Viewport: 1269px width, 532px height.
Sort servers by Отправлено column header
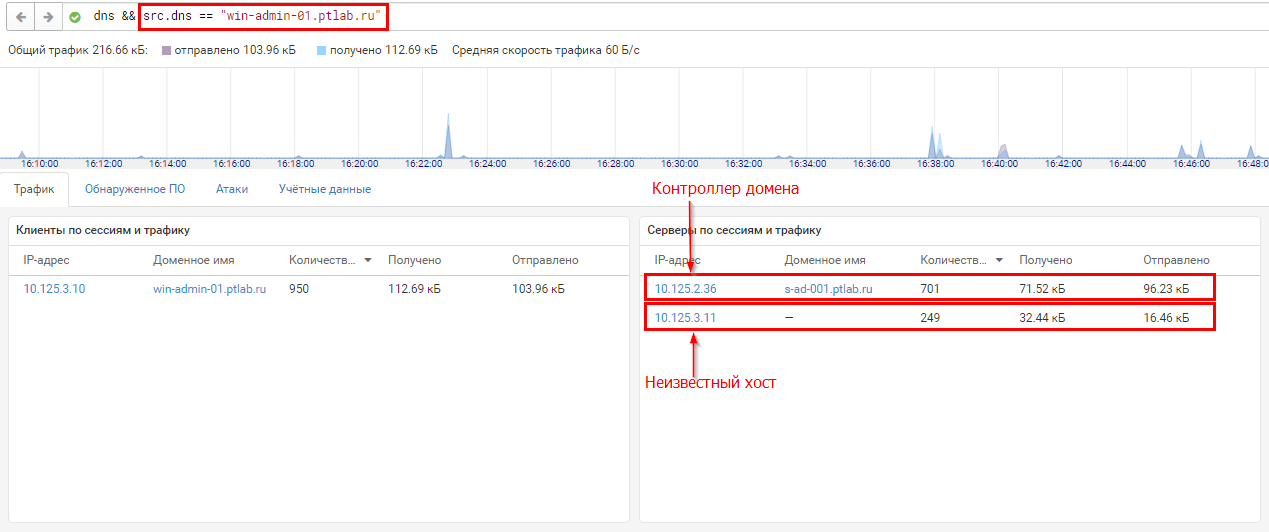[1176, 260]
